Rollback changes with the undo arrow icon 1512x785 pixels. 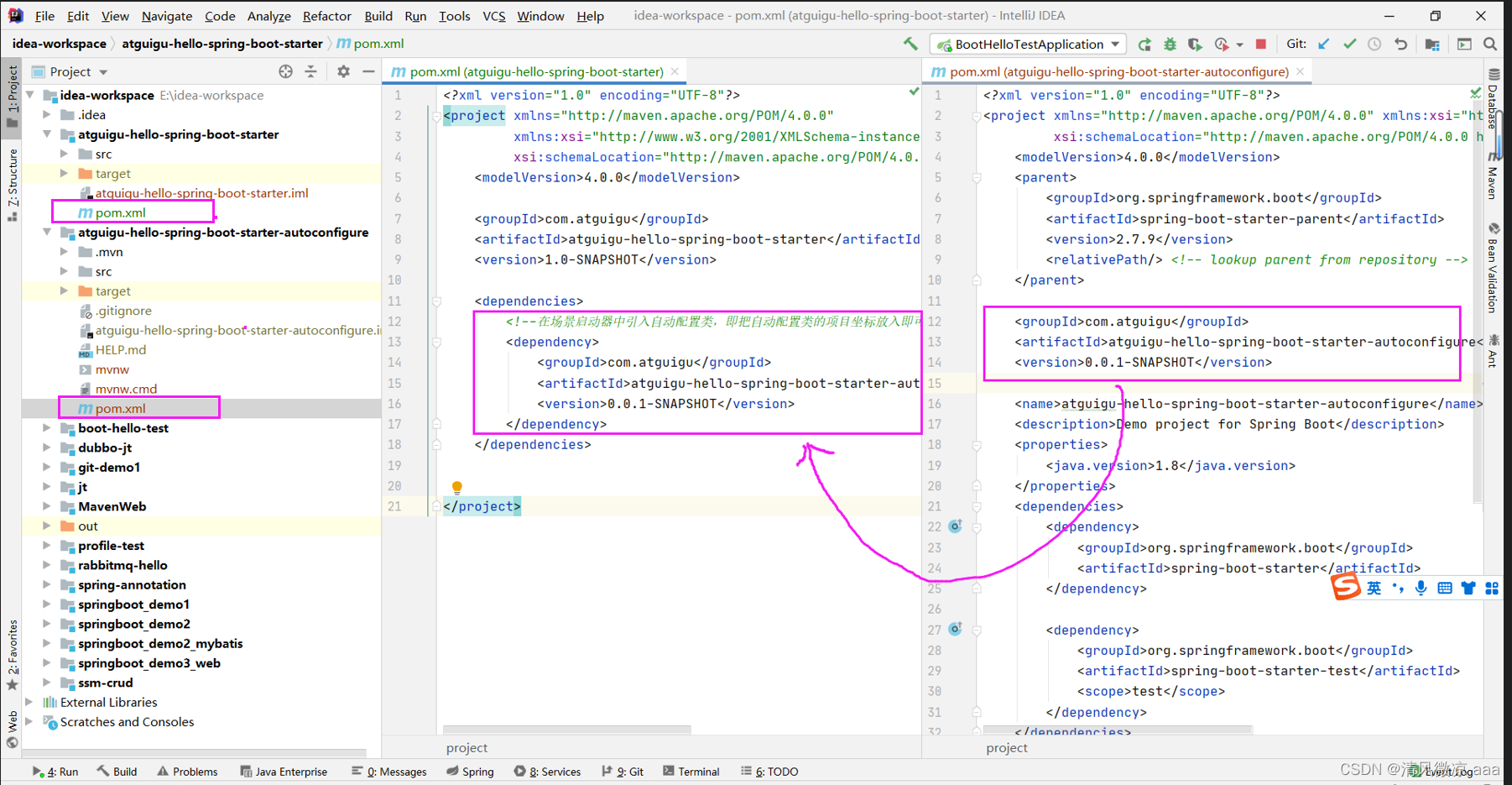1400,44
